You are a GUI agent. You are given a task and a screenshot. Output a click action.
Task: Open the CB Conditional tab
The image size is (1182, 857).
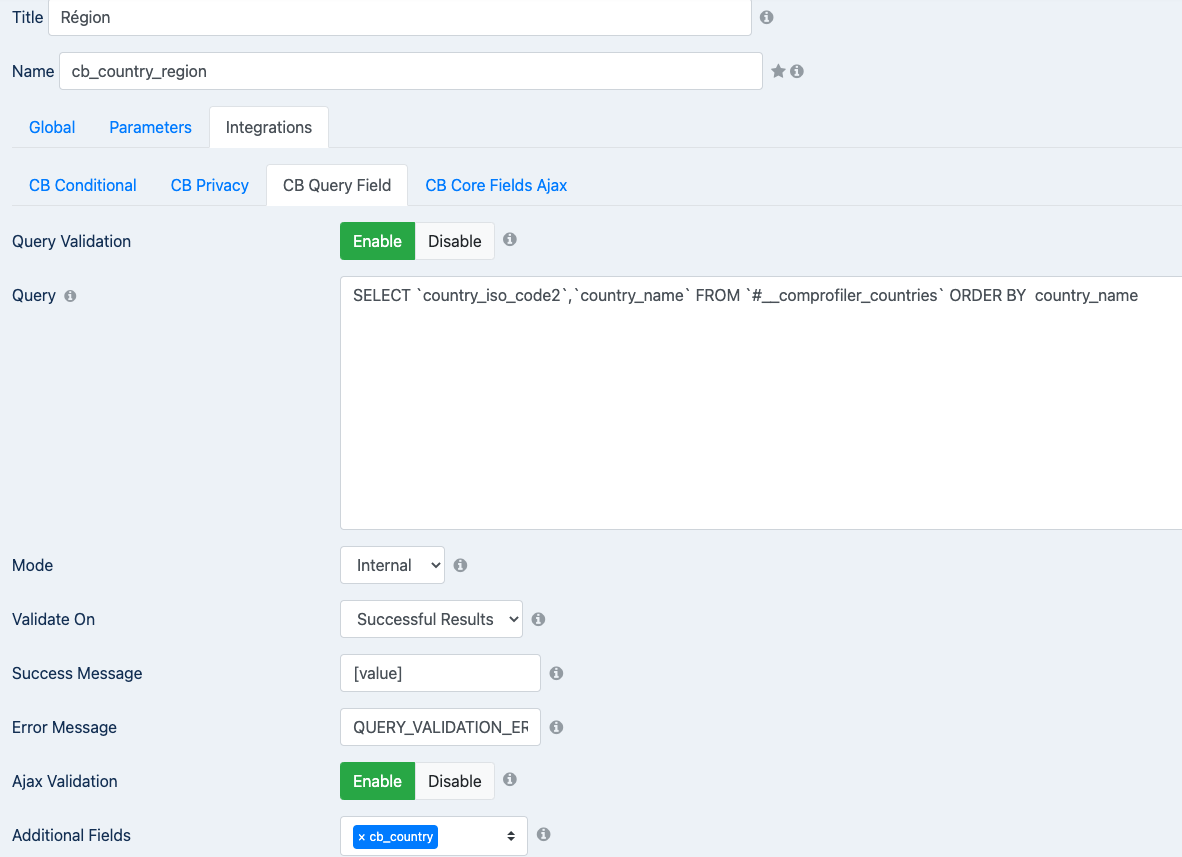click(x=83, y=185)
